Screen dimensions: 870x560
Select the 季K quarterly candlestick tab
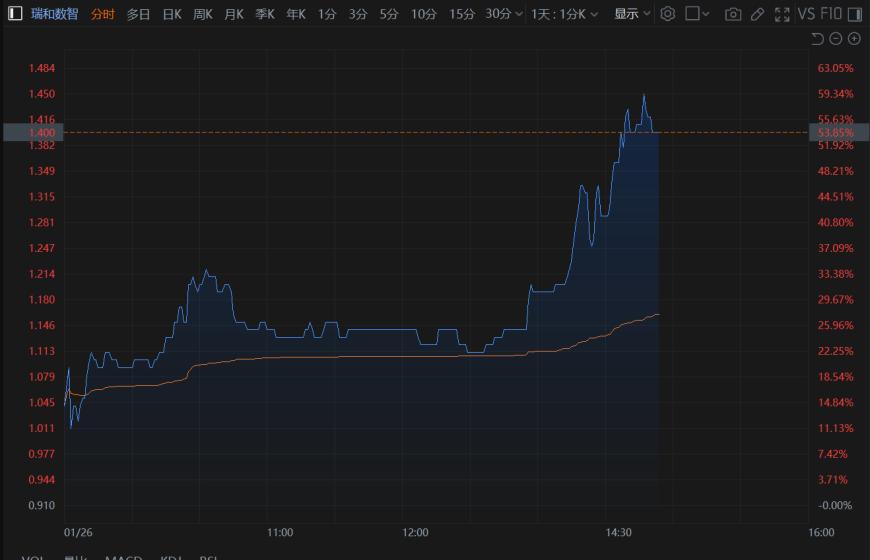(x=265, y=14)
